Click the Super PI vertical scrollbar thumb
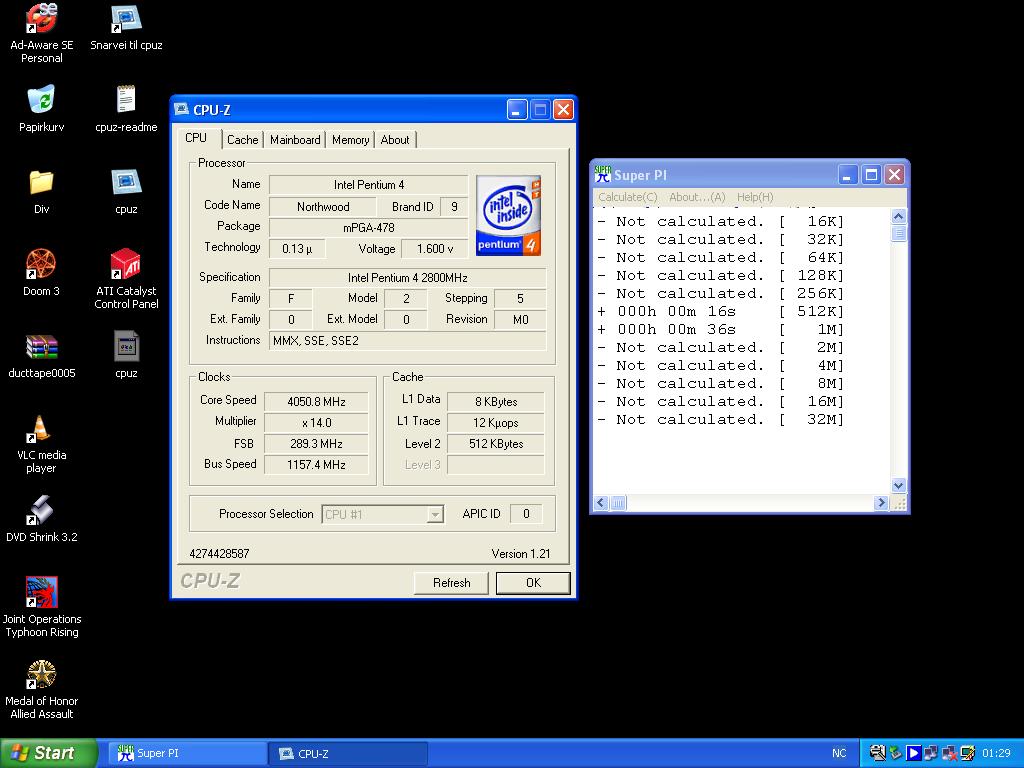The height and width of the screenshot is (768, 1024). pyautogui.click(x=899, y=233)
